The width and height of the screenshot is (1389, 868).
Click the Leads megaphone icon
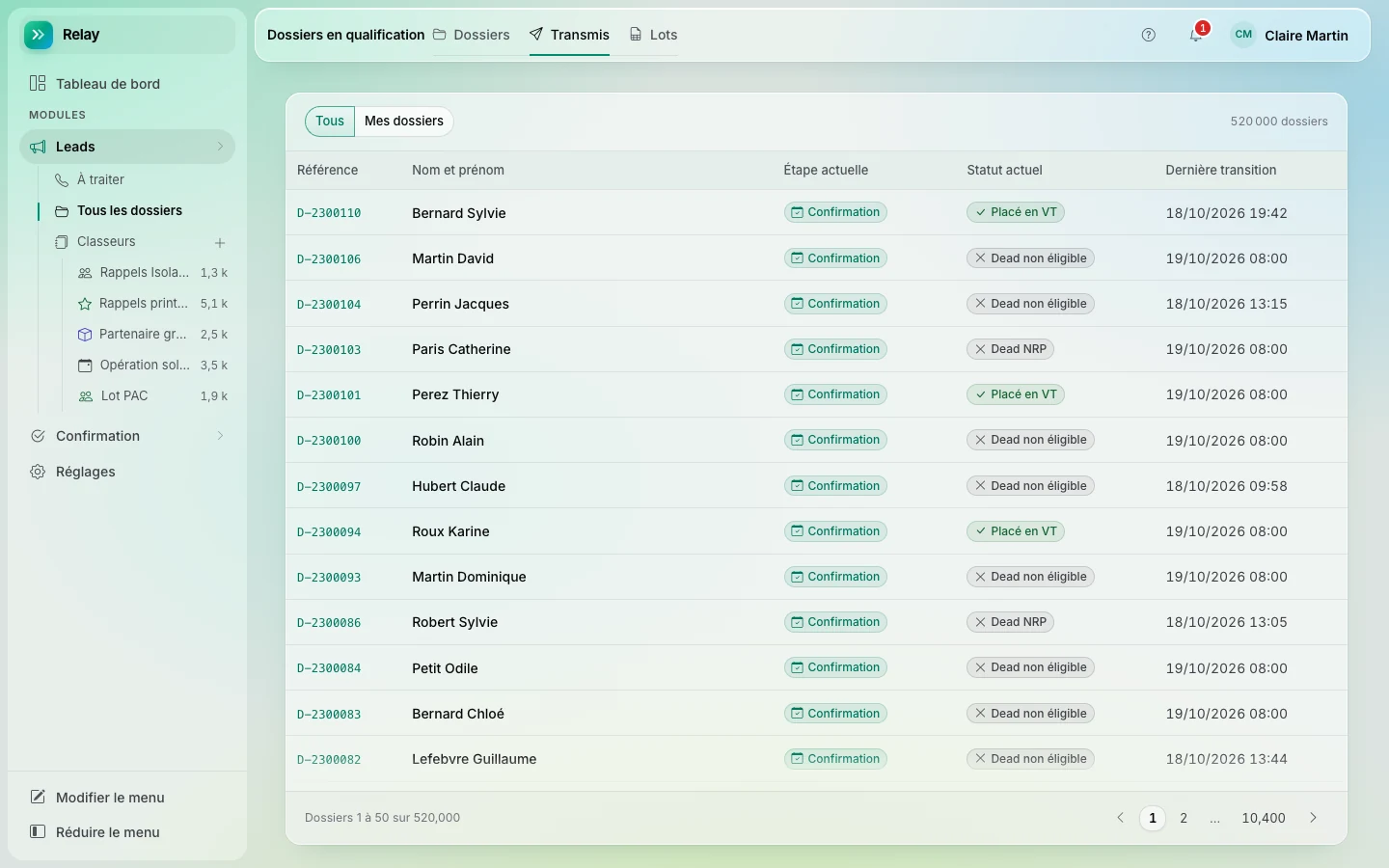[x=38, y=147]
